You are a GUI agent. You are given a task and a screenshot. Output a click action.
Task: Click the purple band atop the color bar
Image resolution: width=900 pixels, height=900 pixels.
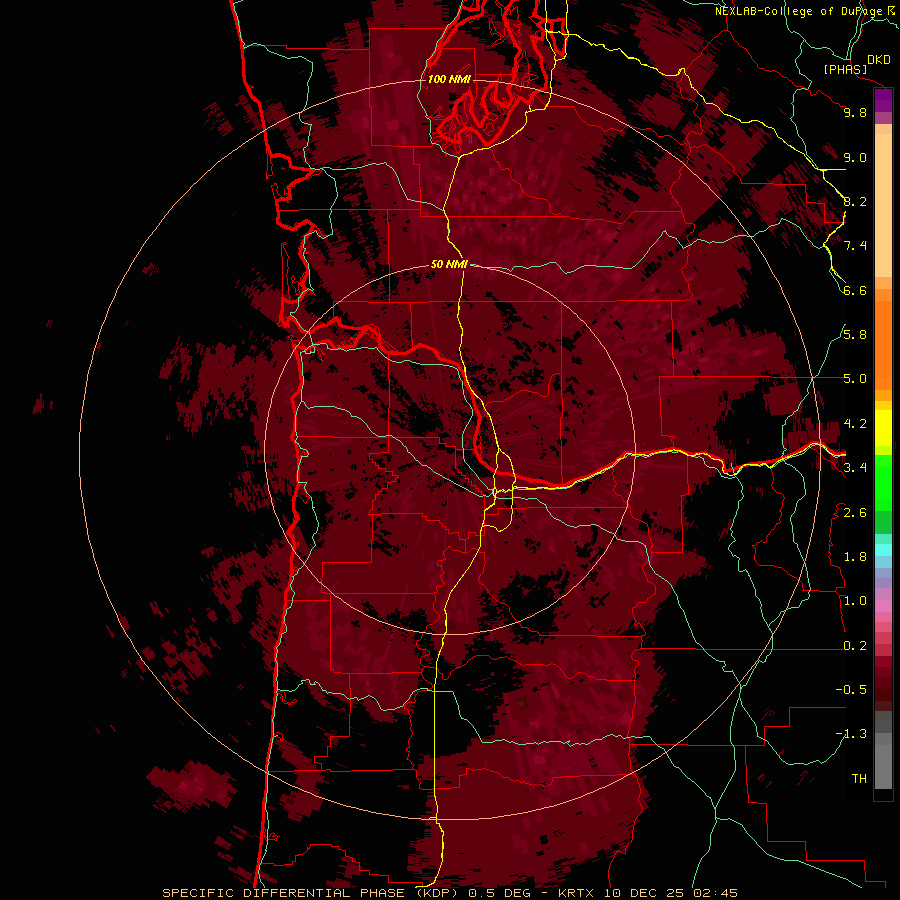pos(883,100)
